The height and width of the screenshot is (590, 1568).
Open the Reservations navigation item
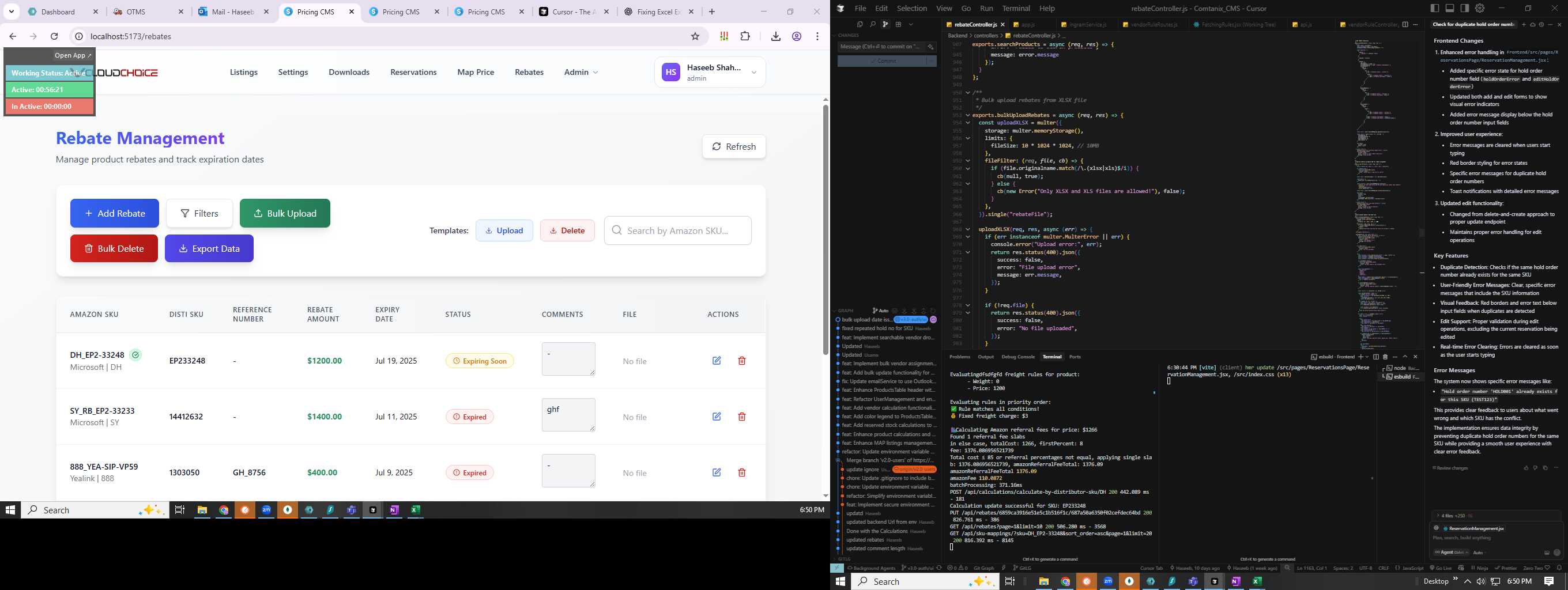pyautogui.click(x=413, y=73)
